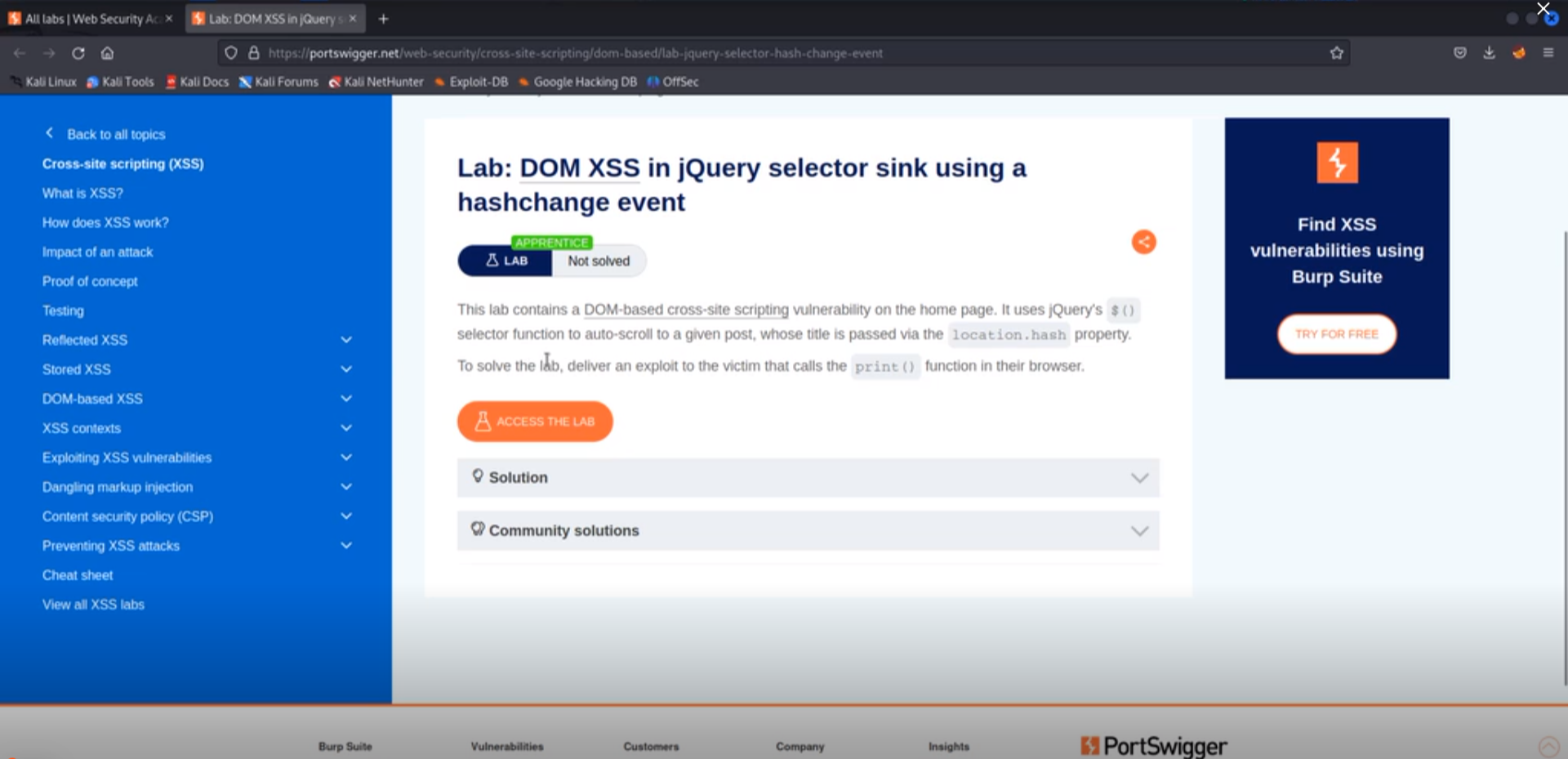
Task: Open Proof of concept link
Action: 90,281
